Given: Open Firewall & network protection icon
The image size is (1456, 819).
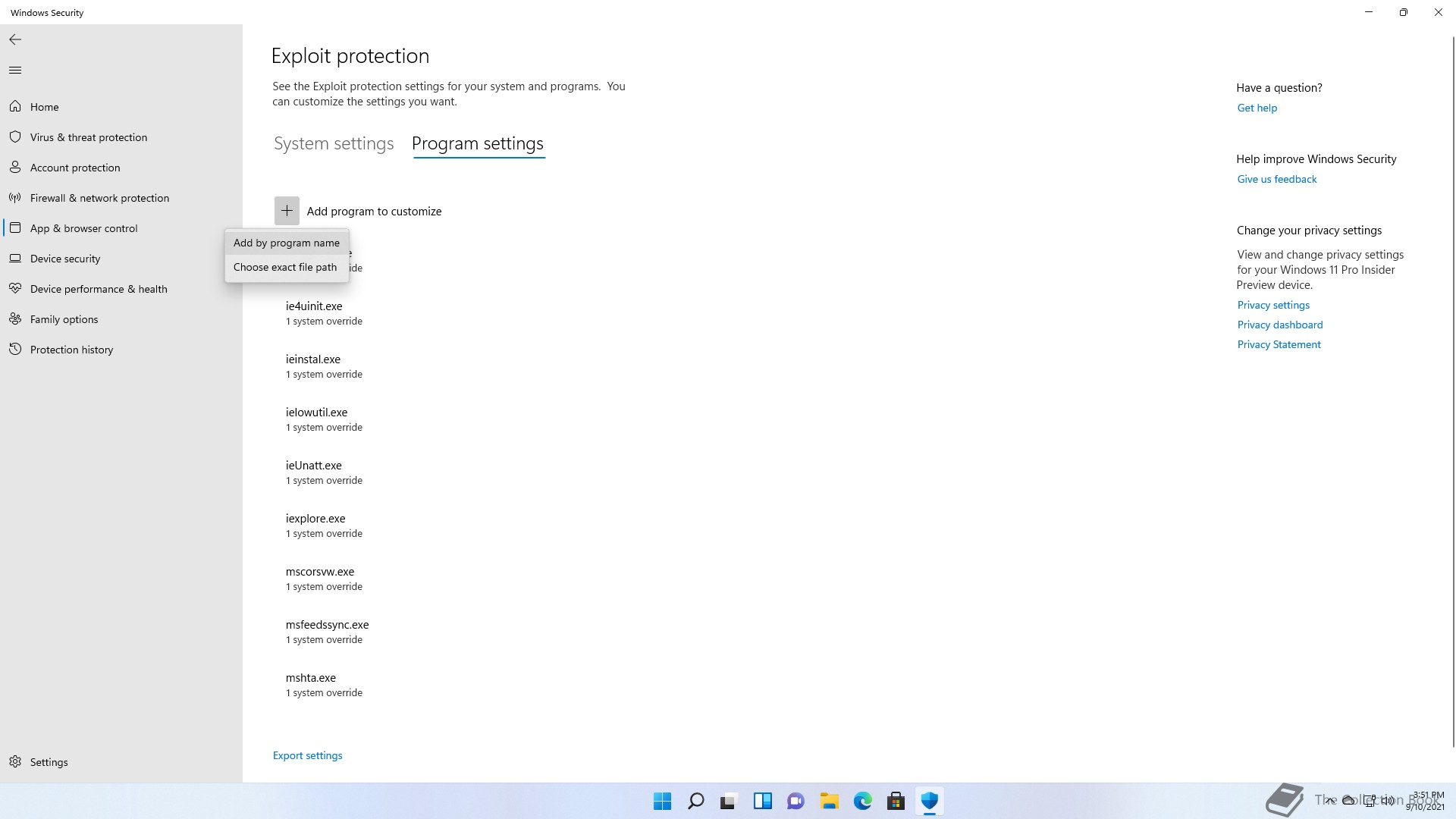Looking at the screenshot, I should tap(15, 198).
